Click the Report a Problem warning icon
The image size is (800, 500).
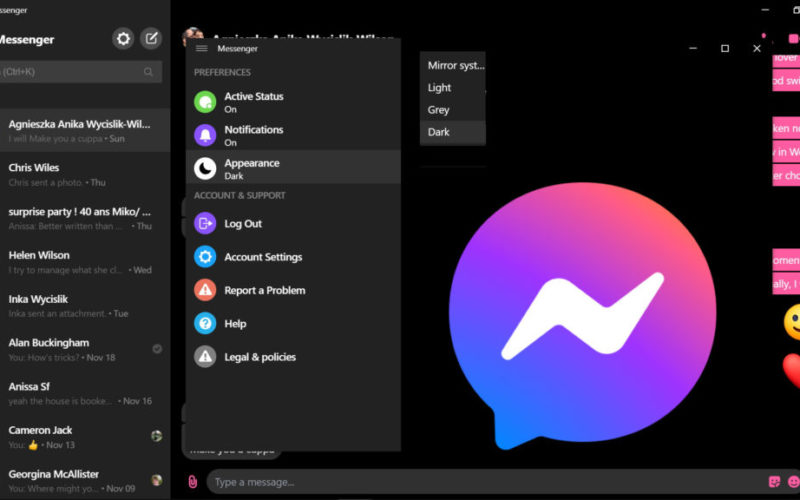point(205,290)
